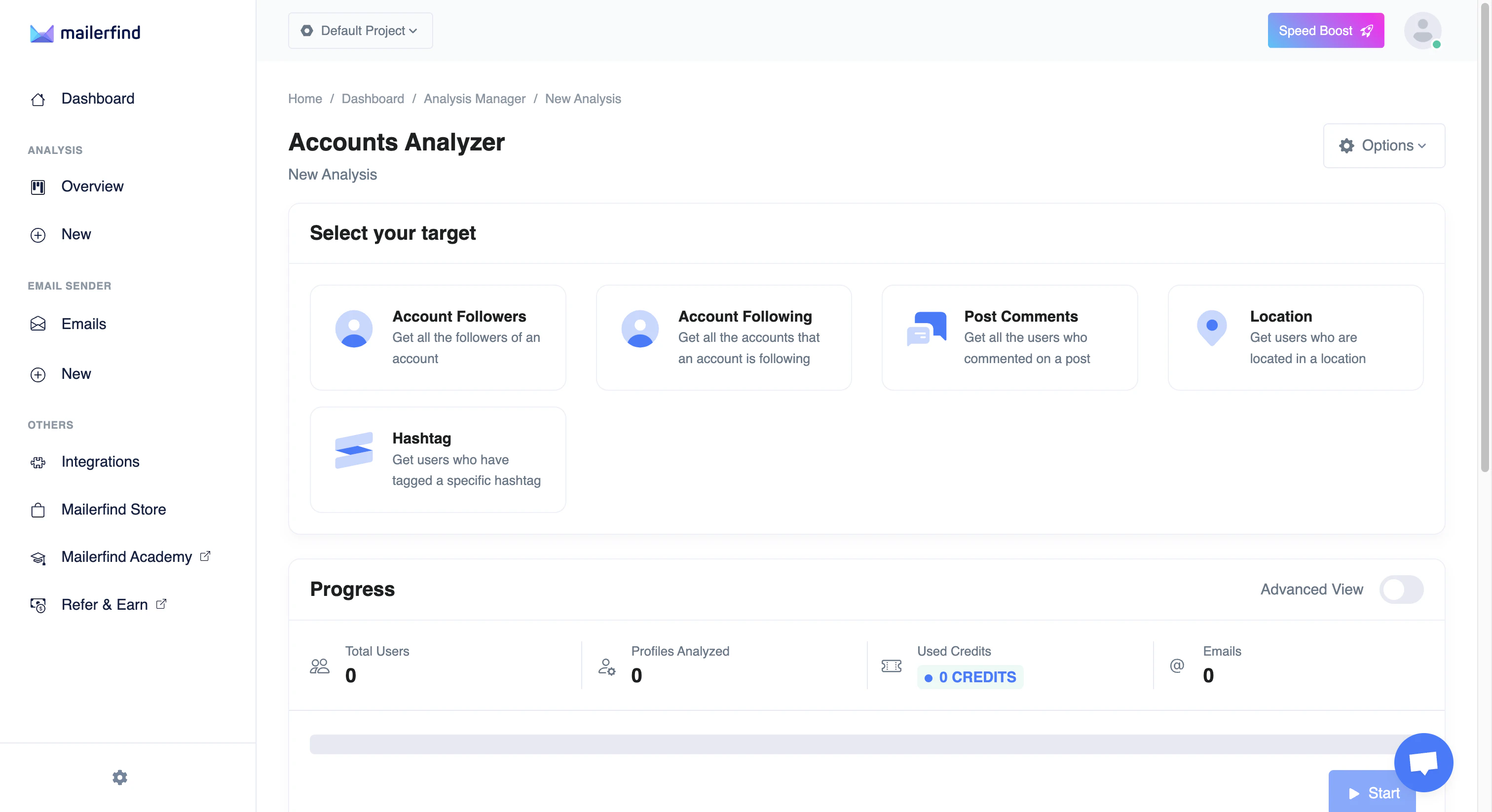Click the user profile avatar
The image size is (1492, 812).
pos(1423,30)
